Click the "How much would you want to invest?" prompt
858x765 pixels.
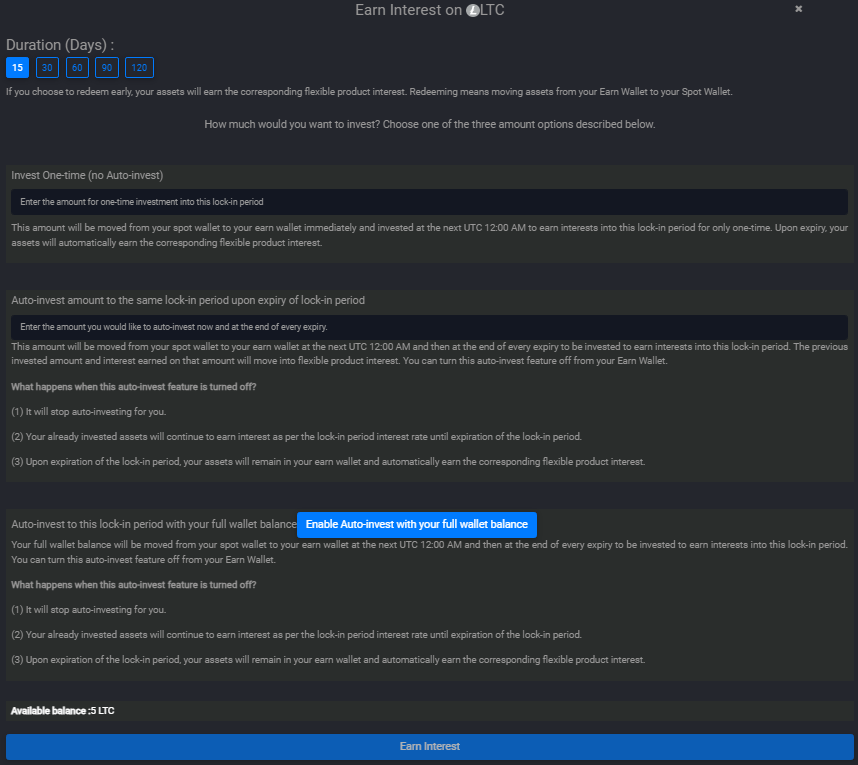[x=429, y=125]
